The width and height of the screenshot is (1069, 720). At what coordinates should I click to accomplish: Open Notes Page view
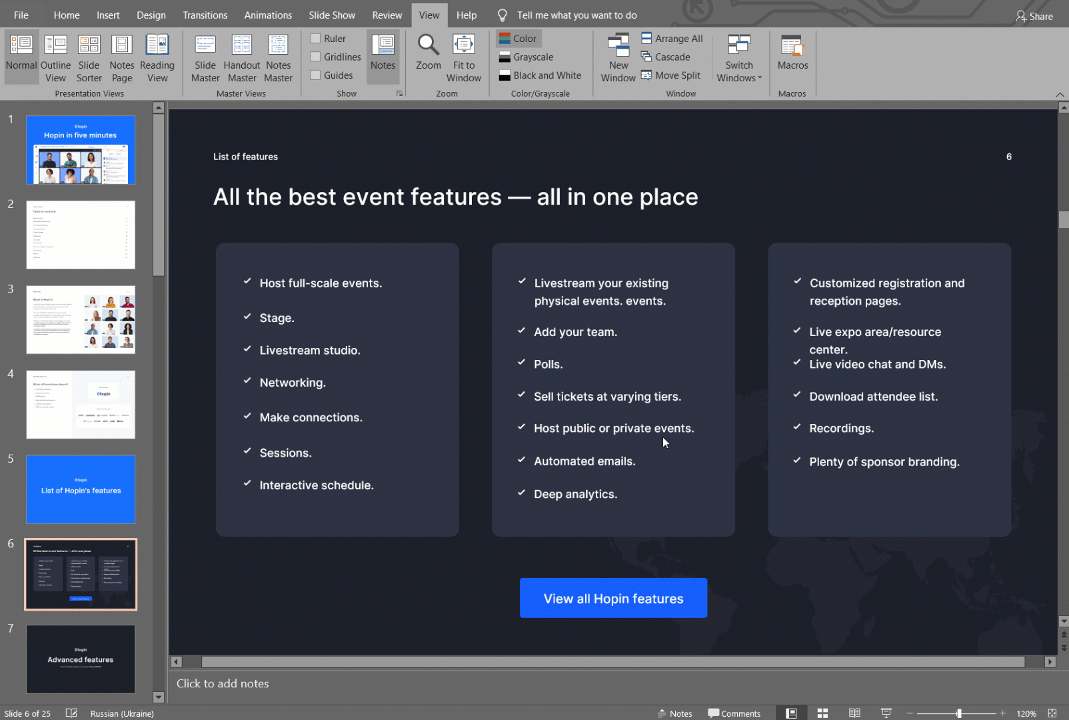pyautogui.click(x=121, y=57)
